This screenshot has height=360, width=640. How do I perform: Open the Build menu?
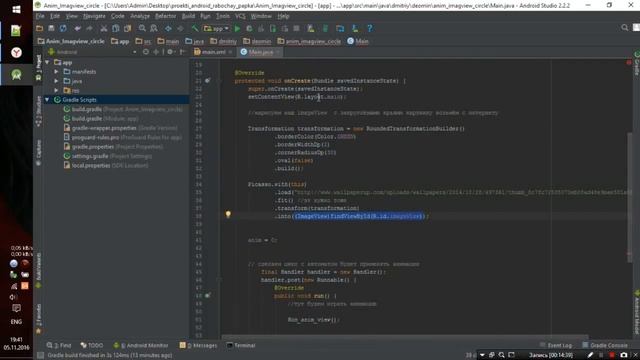click(188, 16)
